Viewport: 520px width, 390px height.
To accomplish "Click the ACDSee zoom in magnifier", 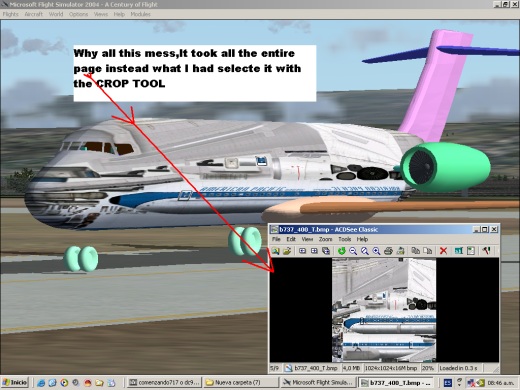I will click(376, 251).
